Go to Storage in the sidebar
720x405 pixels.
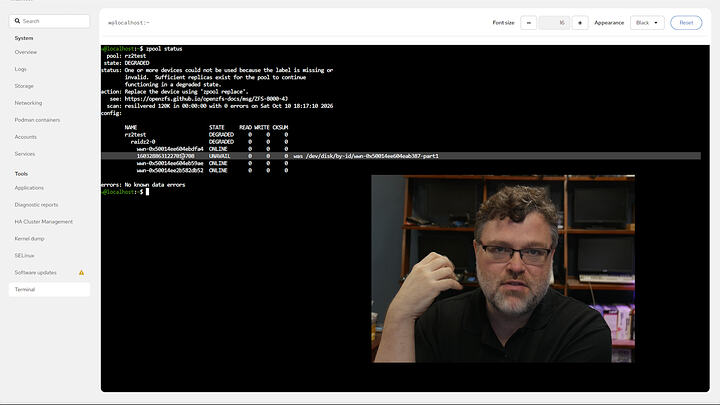click(x=24, y=86)
